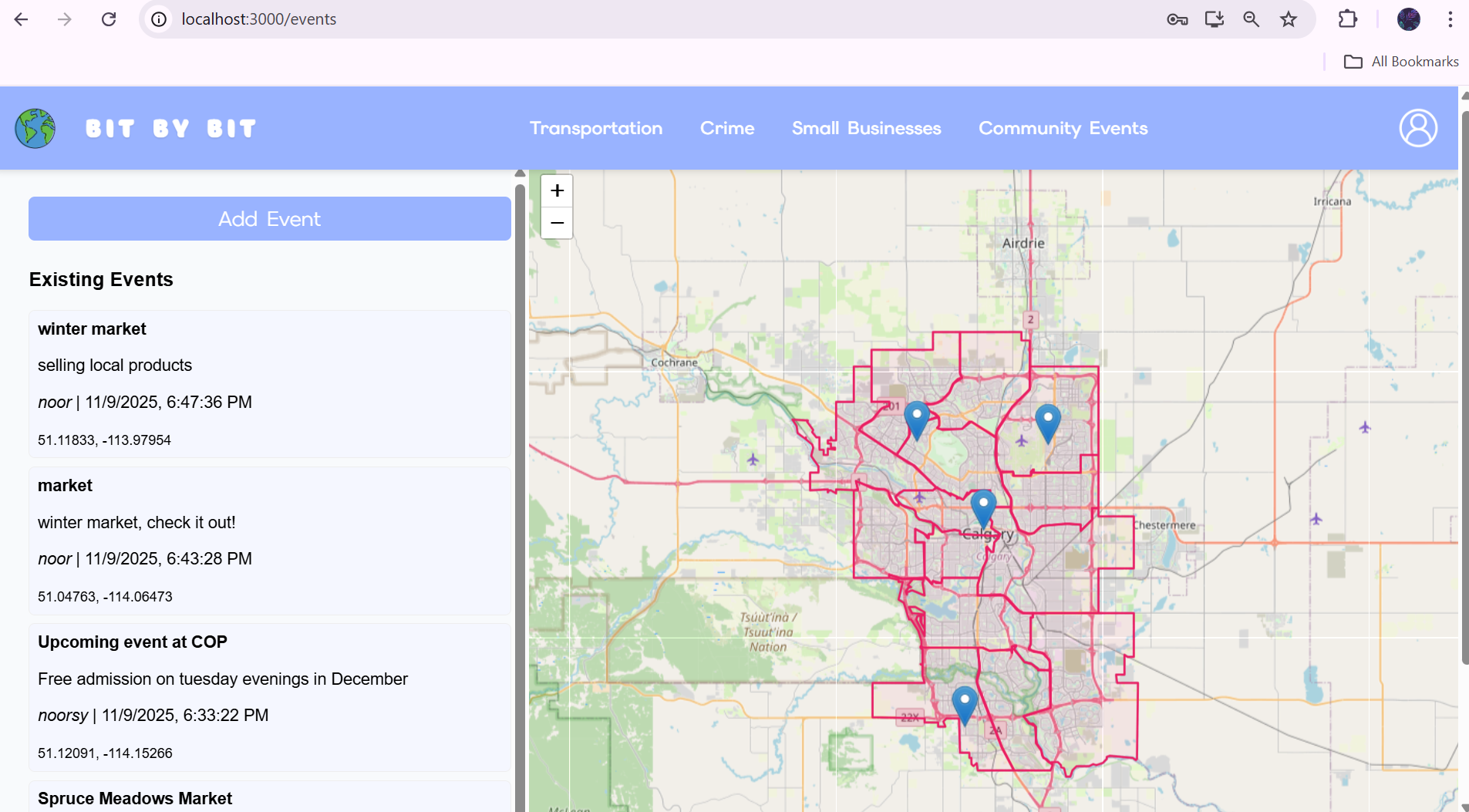Go forward in browser history

point(65,19)
